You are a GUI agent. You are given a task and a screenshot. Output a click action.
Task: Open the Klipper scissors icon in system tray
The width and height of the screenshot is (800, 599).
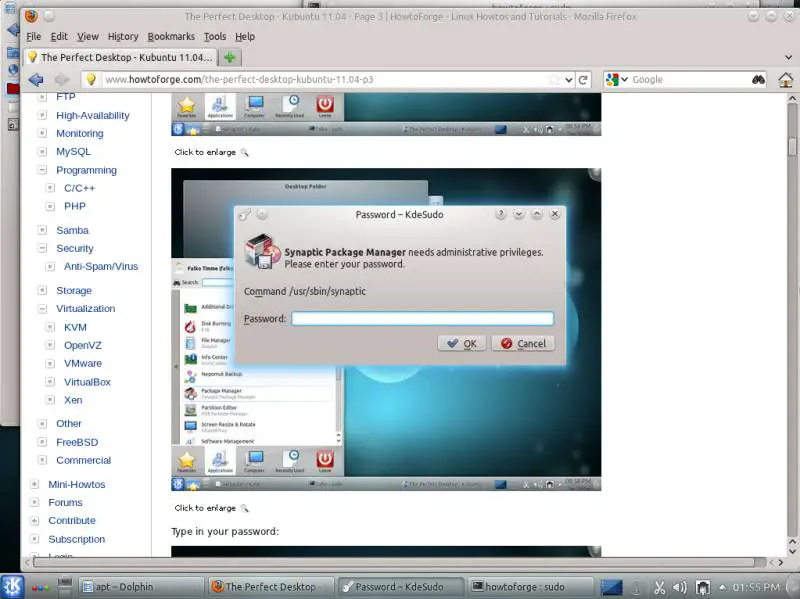pos(660,587)
